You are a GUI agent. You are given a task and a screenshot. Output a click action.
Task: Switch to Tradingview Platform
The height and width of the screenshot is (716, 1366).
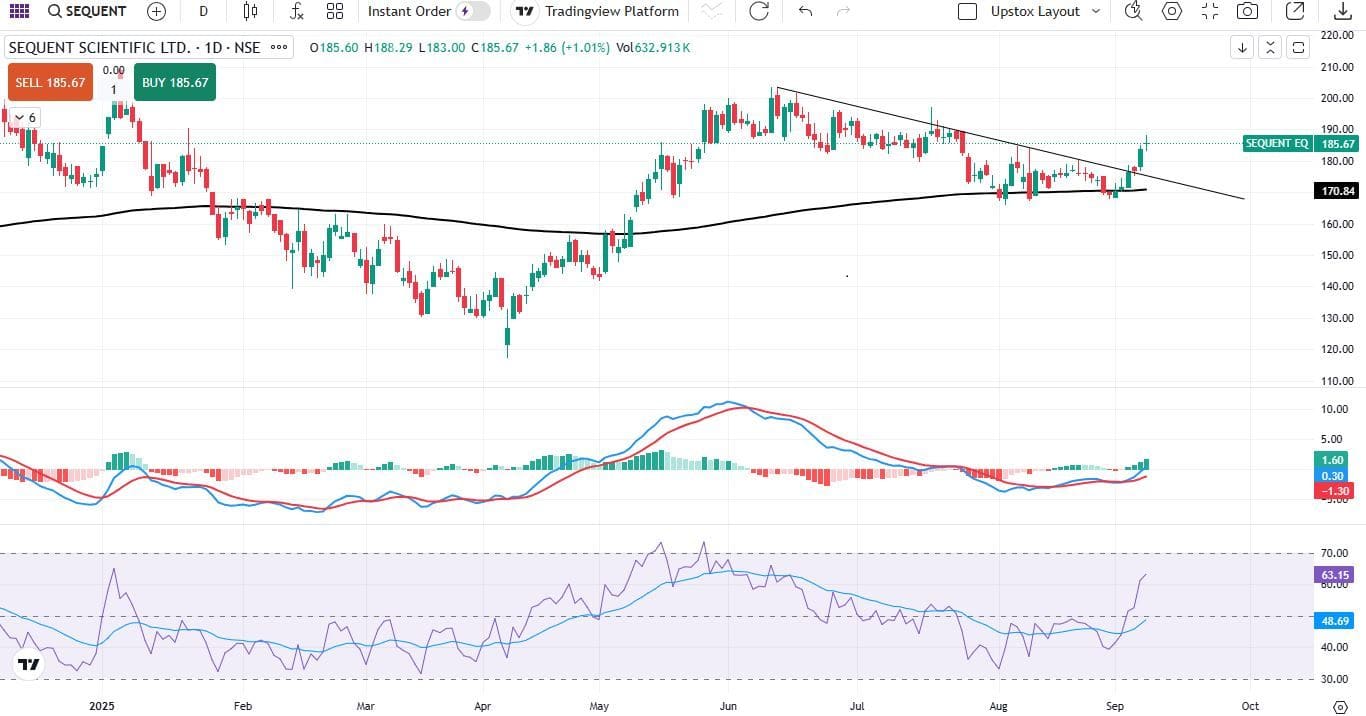(598, 11)
